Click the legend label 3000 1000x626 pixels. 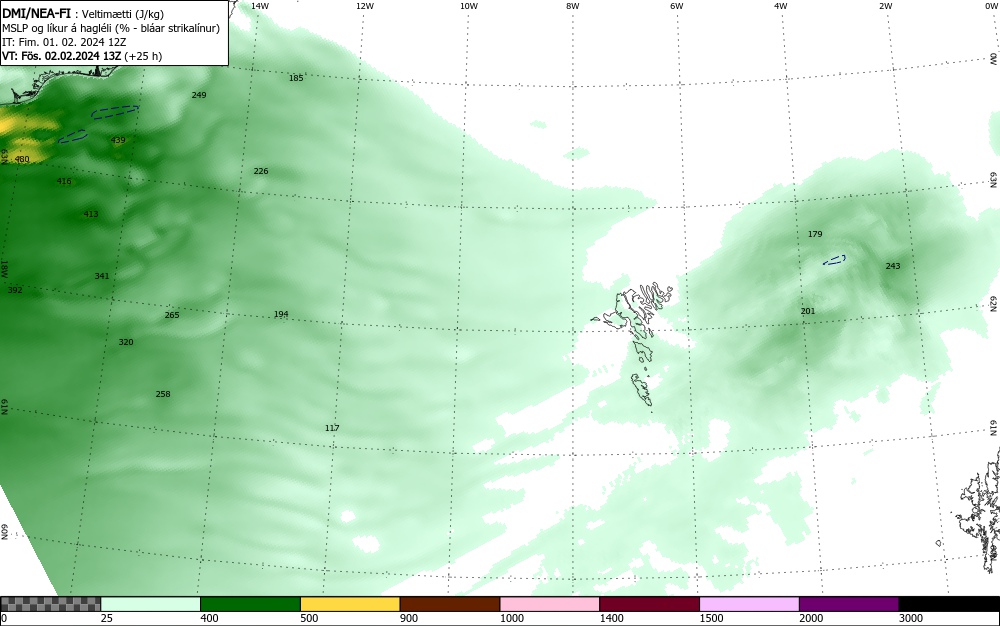click(x=911, y=618)
